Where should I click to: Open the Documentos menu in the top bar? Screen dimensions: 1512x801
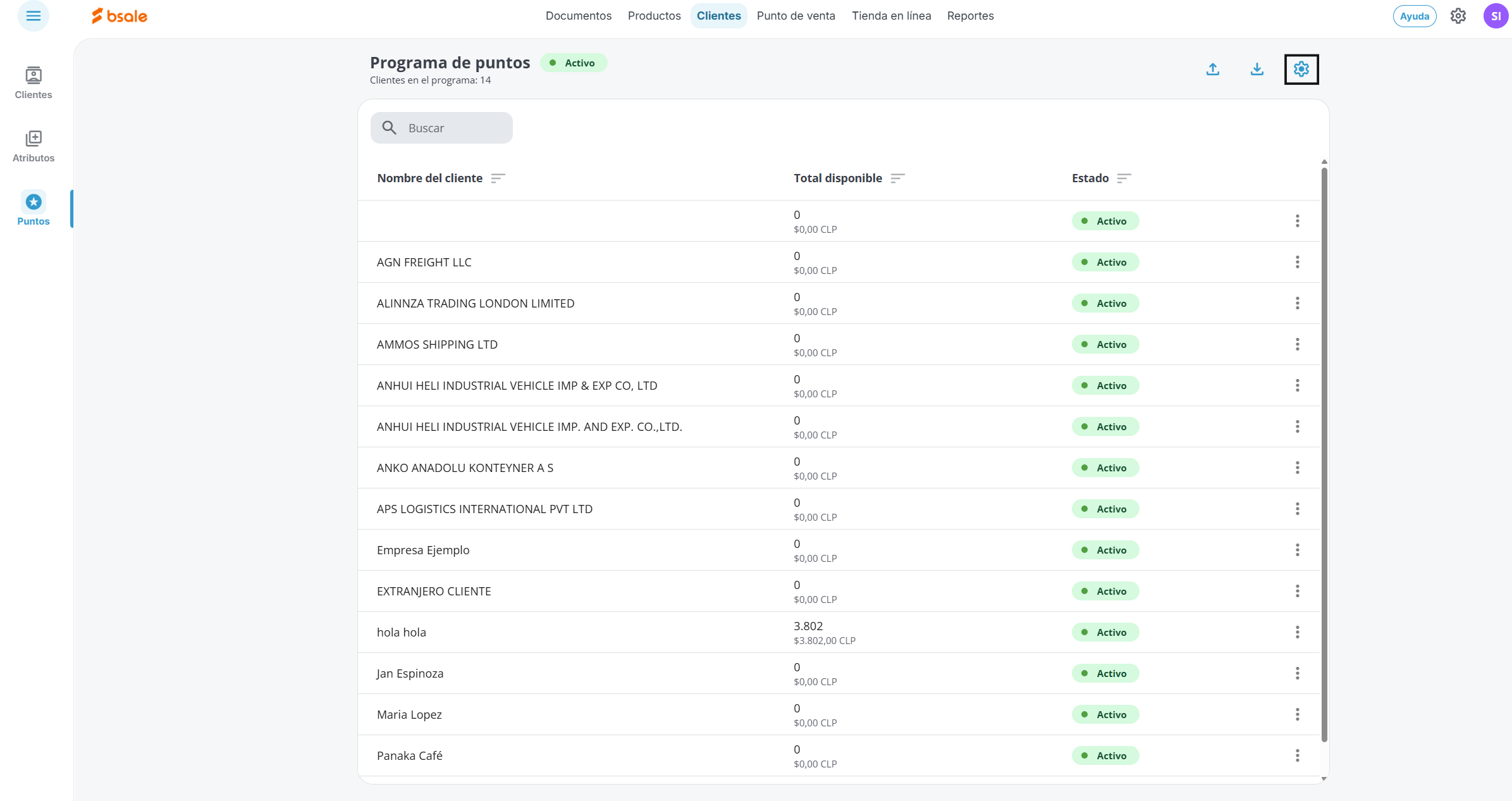coord(578,16)
